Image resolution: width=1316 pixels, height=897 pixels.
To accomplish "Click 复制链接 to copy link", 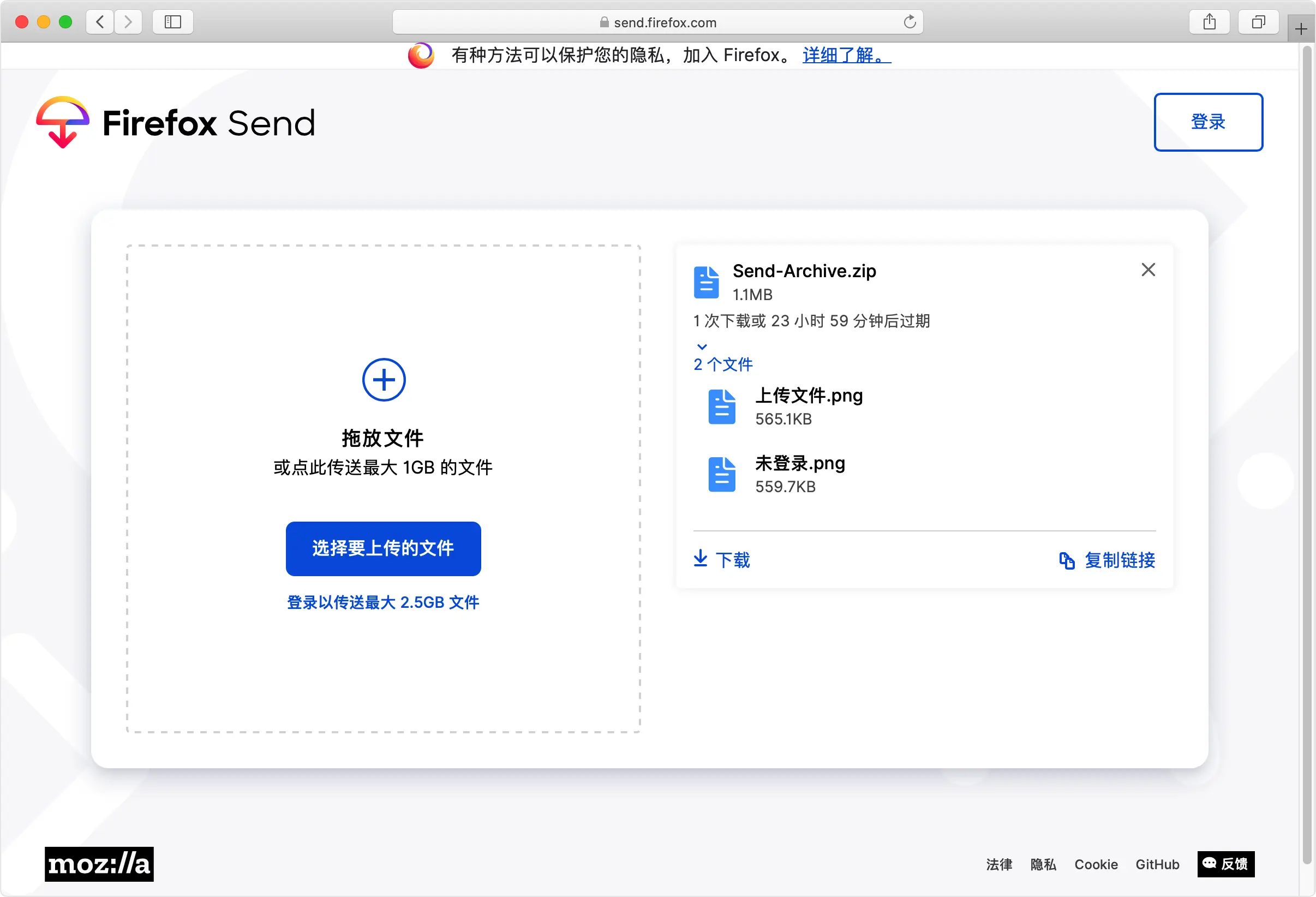I will 1107,560.
